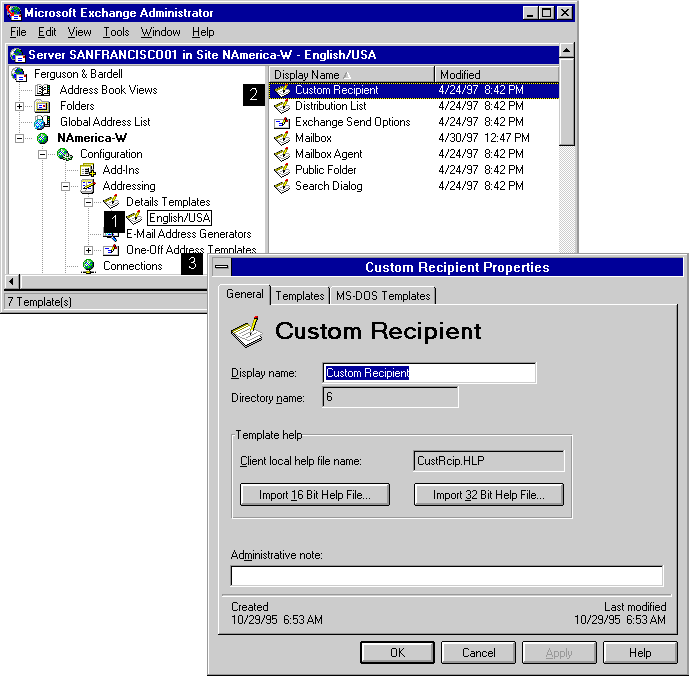This screenshot has height=676, width=689.
Task: Click the Global Address List icon
Action: (x=42, y=122)
